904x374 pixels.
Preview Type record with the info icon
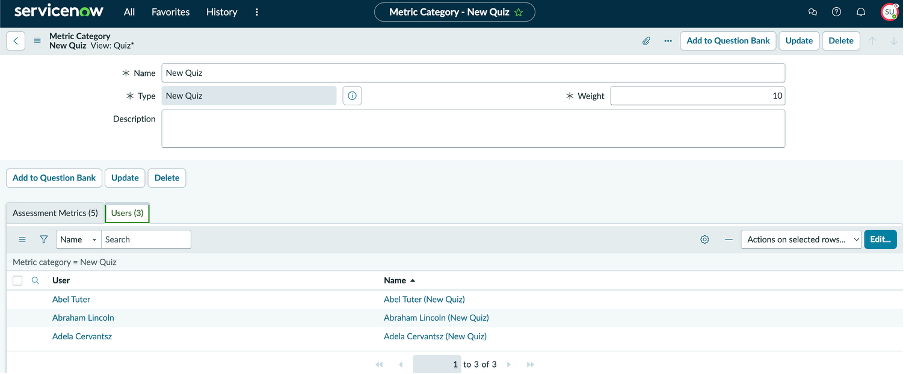(352, 96)
